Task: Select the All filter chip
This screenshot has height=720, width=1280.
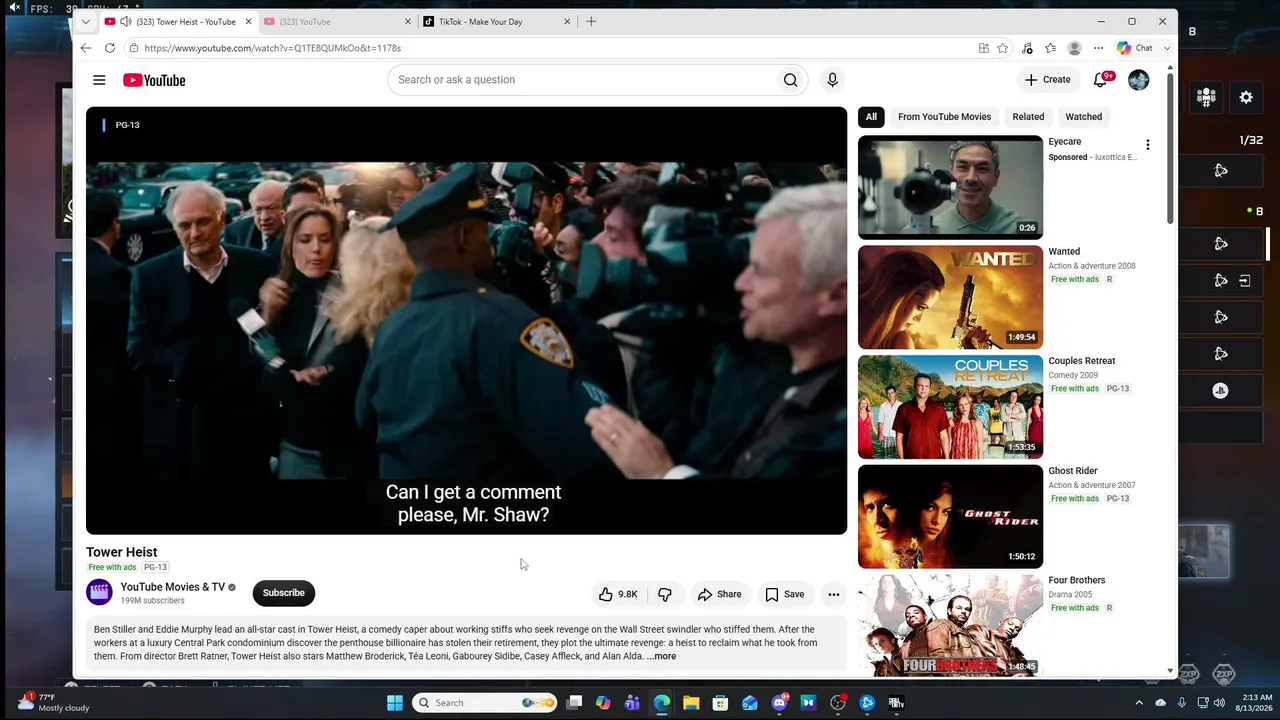Action: (x=871, y=117)
